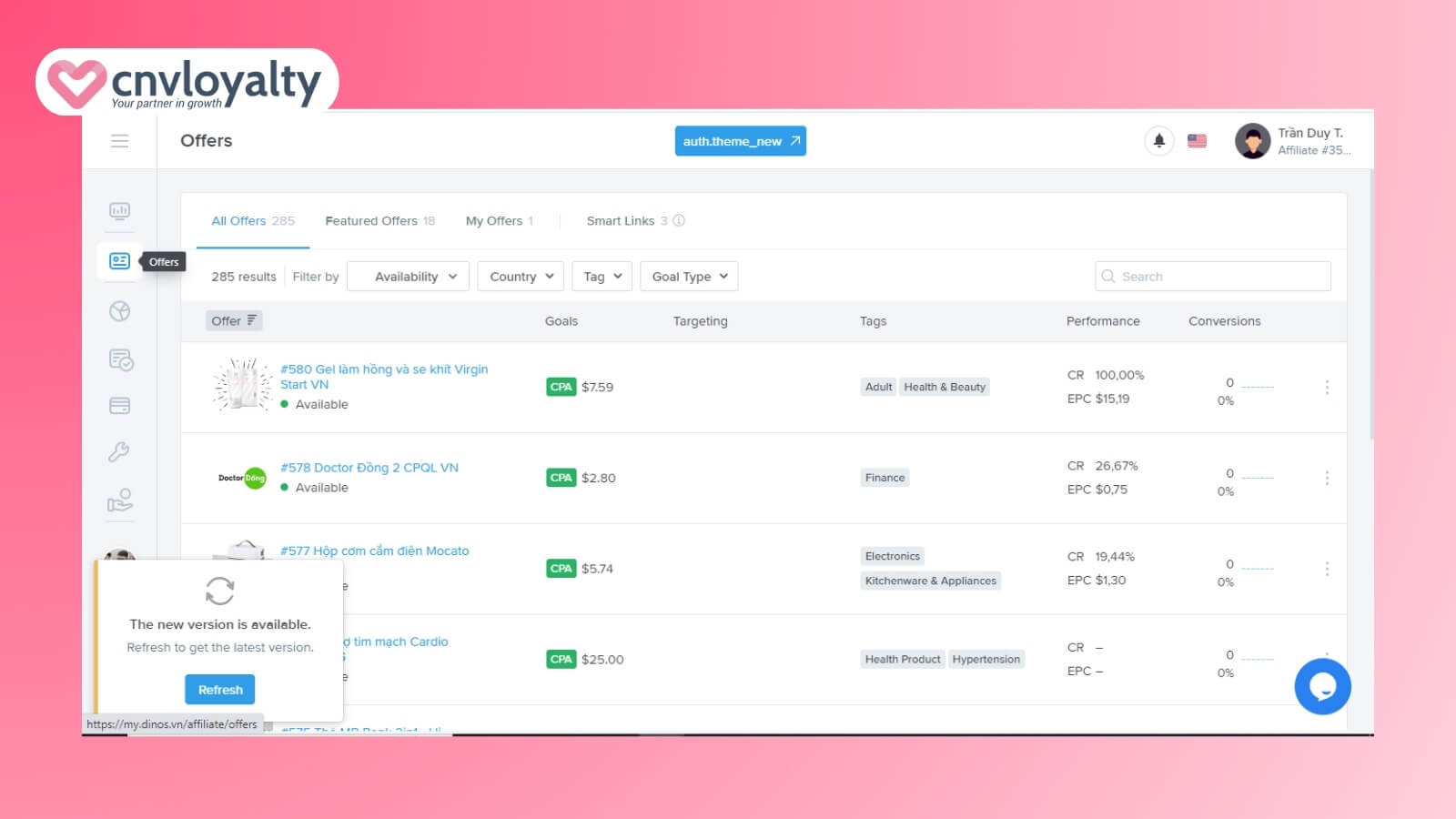Viewport: 1456px width, 819px height.
Task: Open the Goal Type dropdown
Action: 688,276
